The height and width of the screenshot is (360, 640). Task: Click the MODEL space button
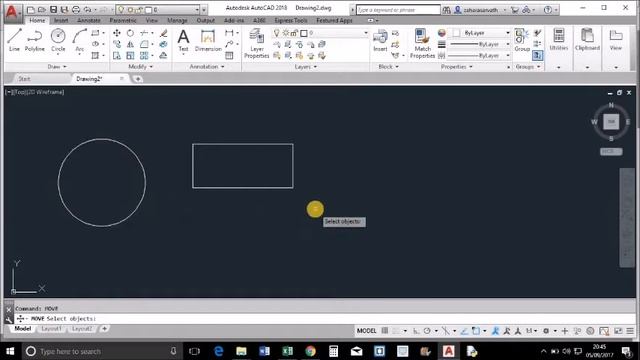point(367,331)
